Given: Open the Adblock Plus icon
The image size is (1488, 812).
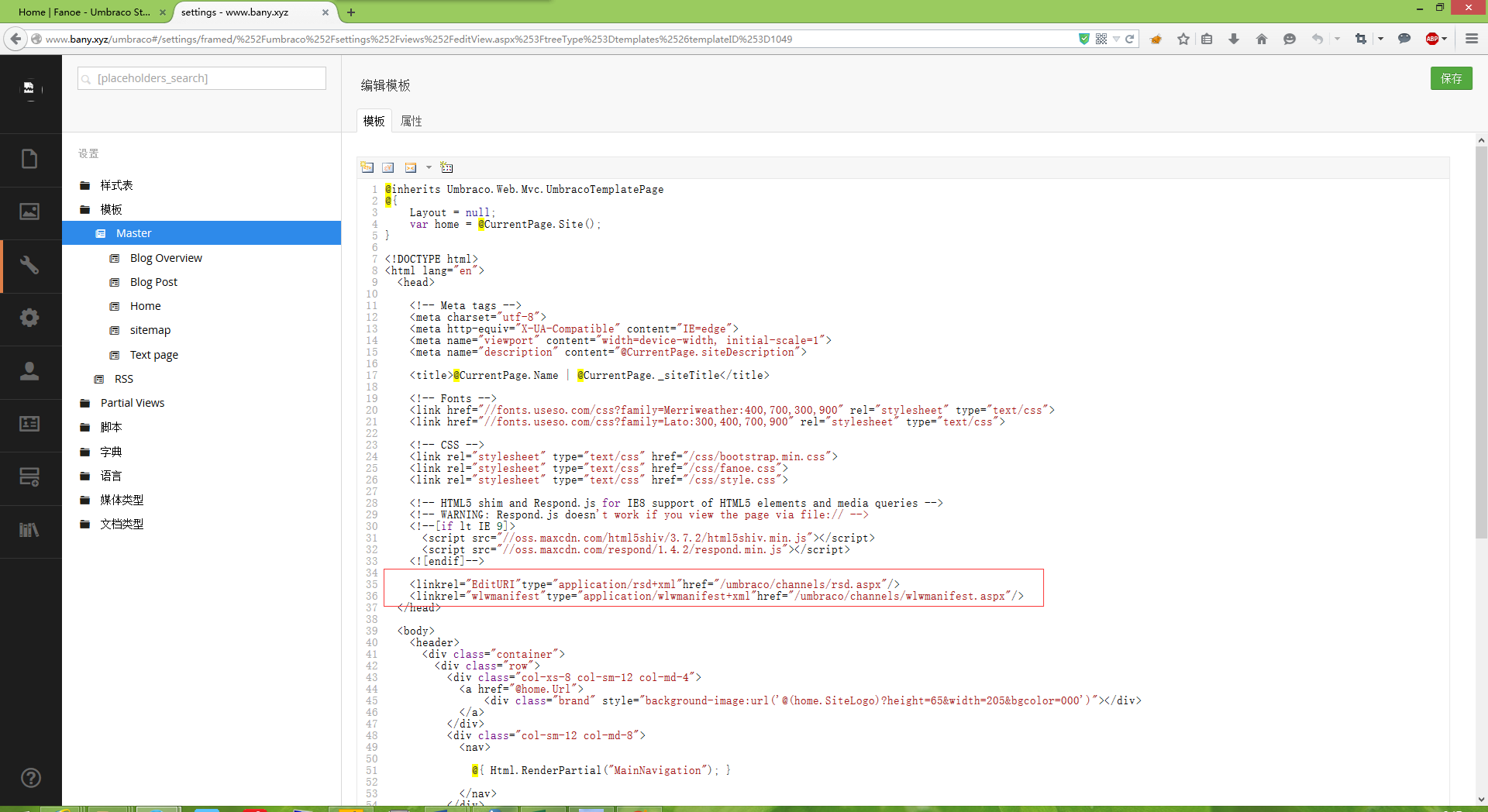Looking at the screenshot, I should [x=1432, y=39].
